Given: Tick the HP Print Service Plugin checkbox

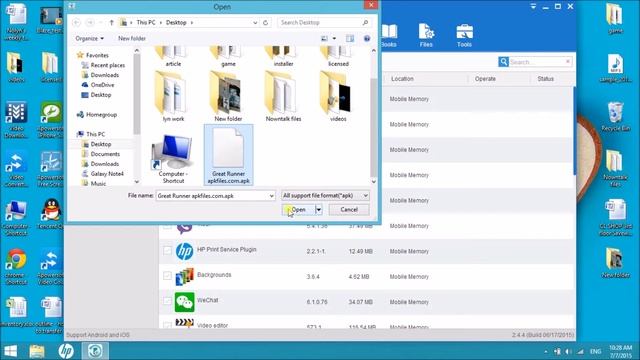Looking at the screenshot, I should [167, 250].
